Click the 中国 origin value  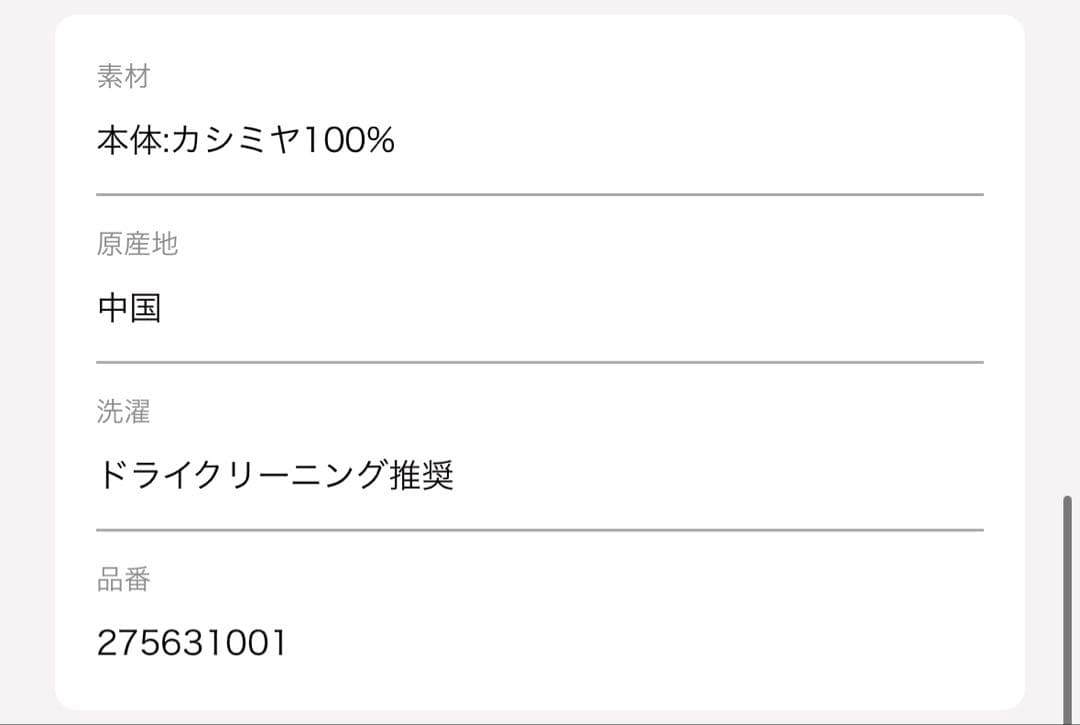(x=129, y=308)
